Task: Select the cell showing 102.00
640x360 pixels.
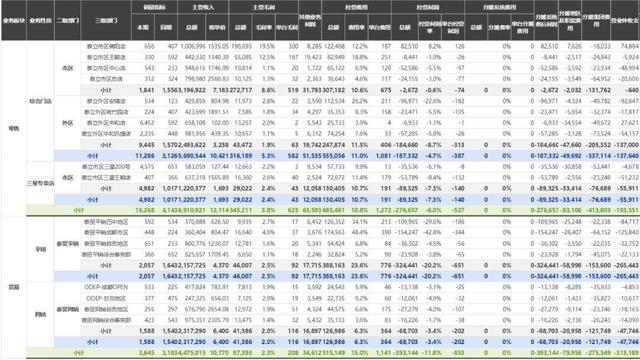Action: pyautogui.click(x=220, y=122)
